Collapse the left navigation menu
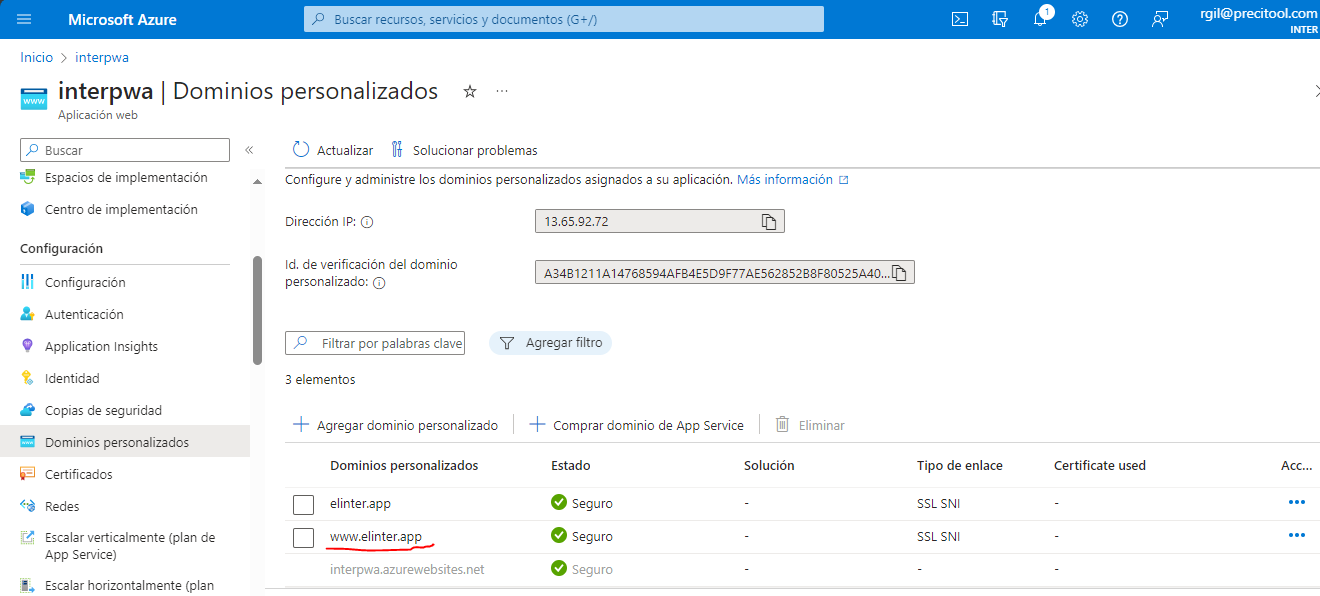Image resolution: width=1320 pixels, height=596 pixels. (x=249, y=150)
